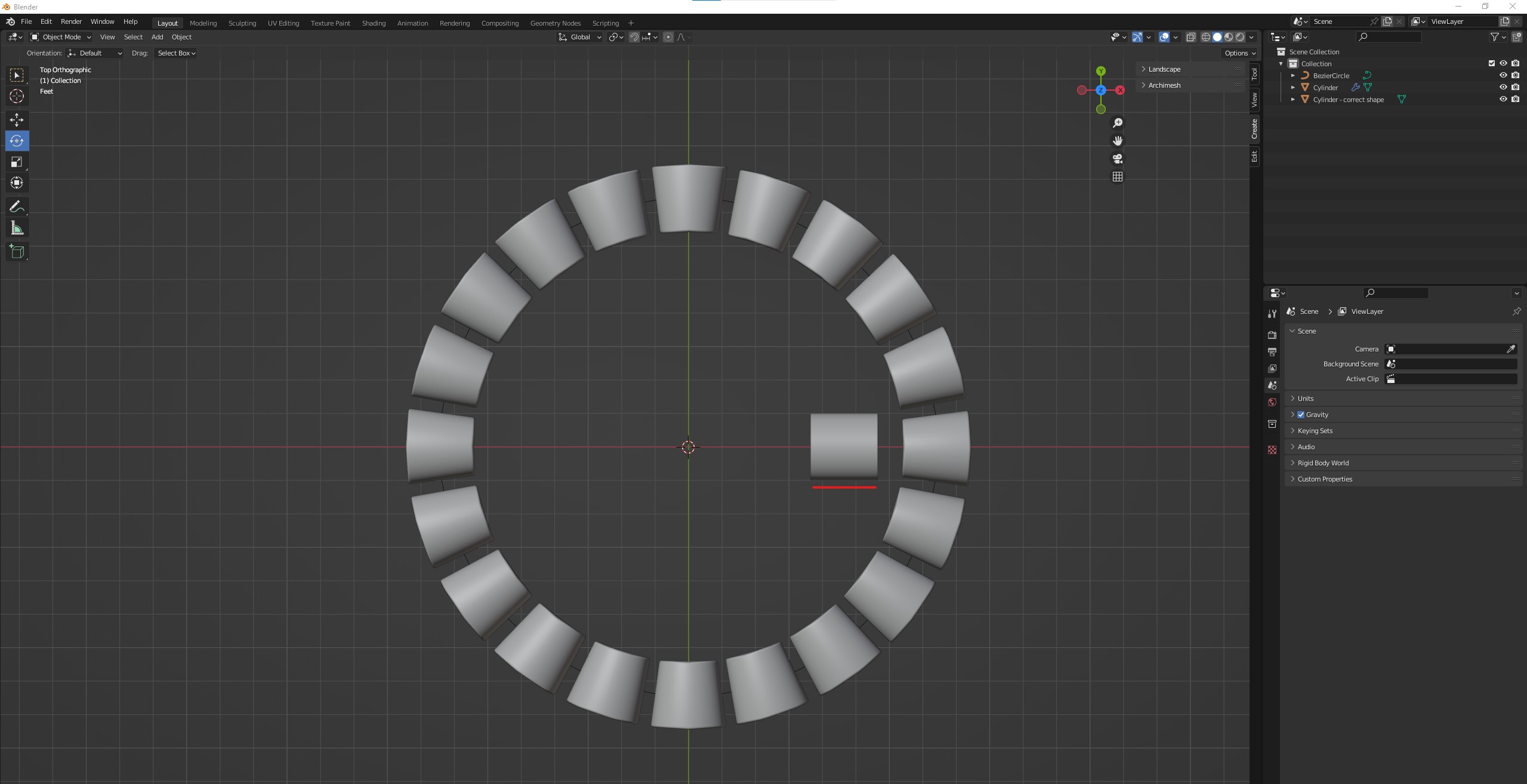Select the Rotate tool in the toolbar

coord(17,141)
